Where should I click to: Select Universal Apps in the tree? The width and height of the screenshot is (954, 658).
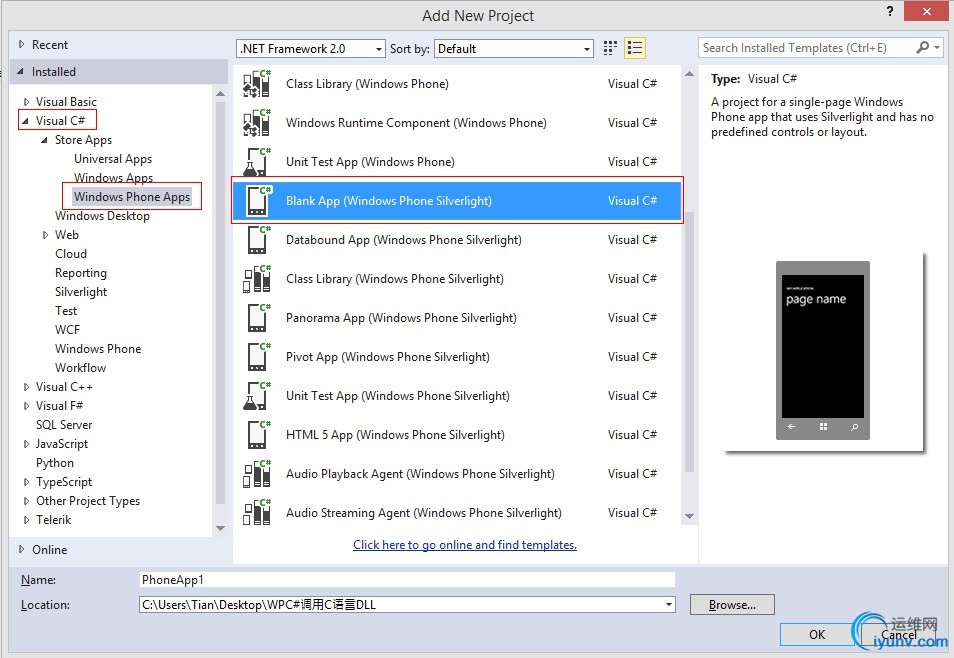click(x=113, y=159)
